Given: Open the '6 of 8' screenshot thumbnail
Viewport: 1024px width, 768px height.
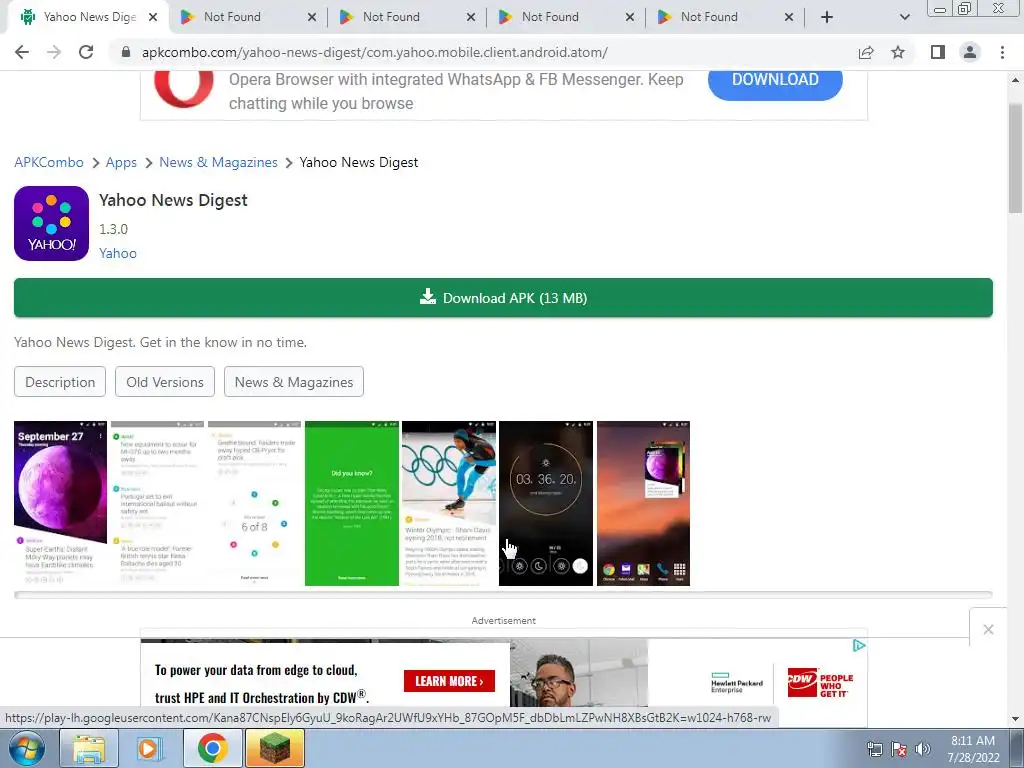Looking at the screenshot, I should click(x=254, y=504).
